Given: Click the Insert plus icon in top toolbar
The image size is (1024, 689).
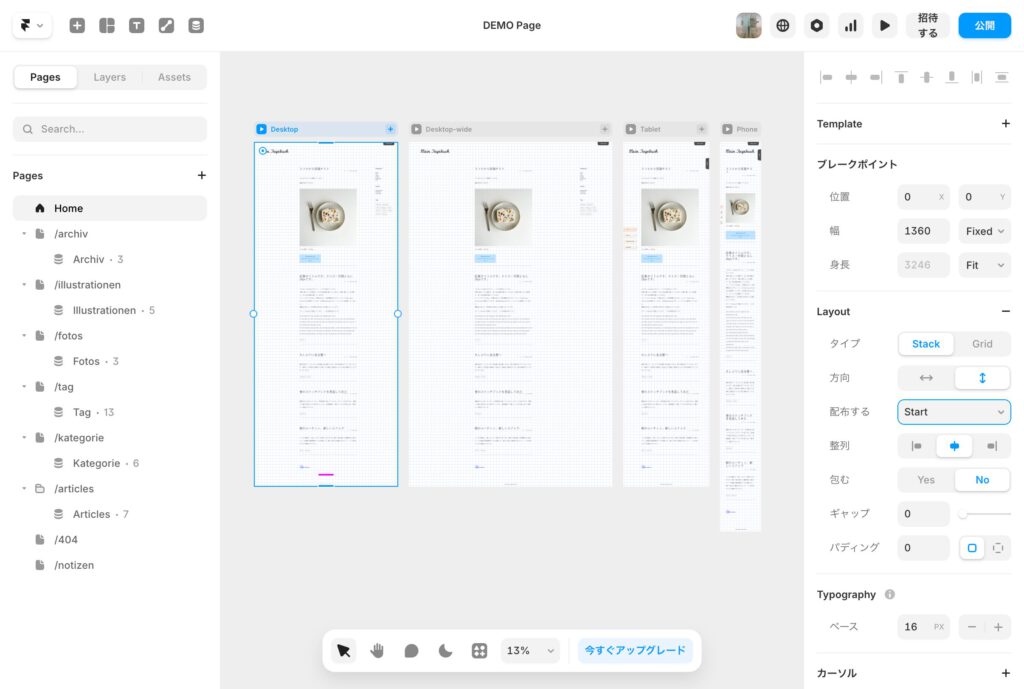Looking at the screenshot, I should [x=77, y=26].
